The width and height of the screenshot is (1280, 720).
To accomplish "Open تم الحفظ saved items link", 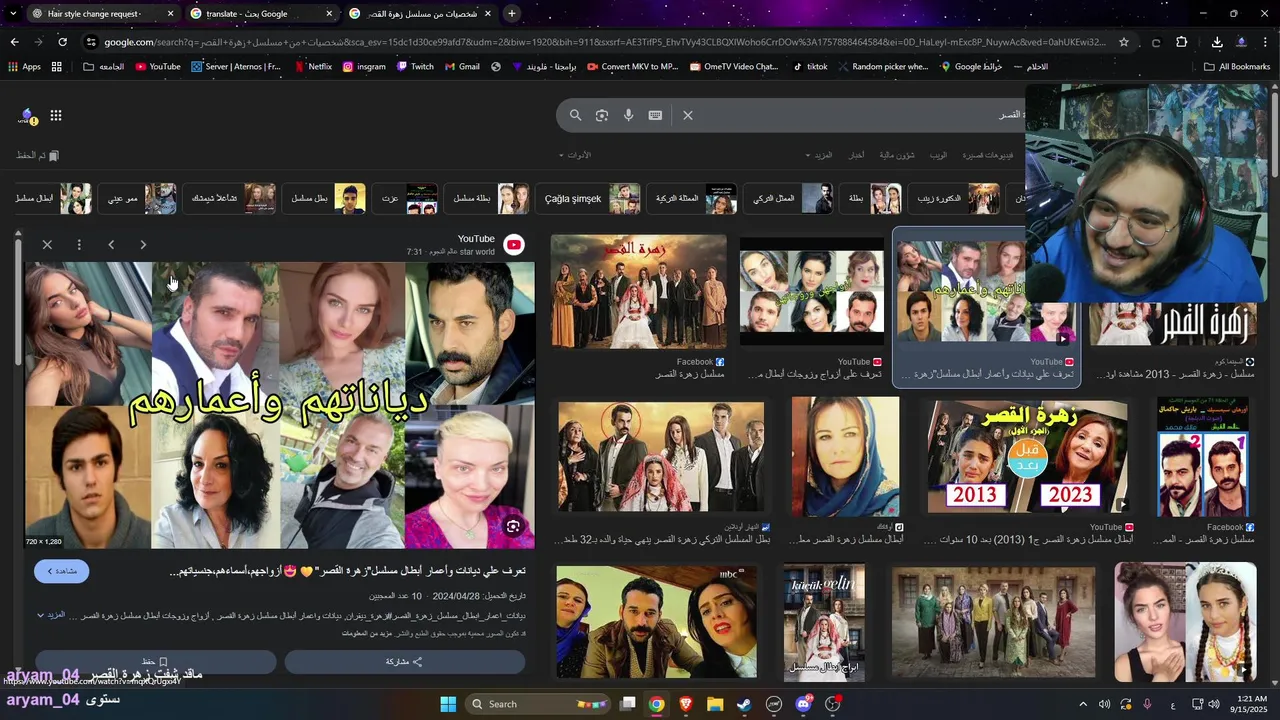I will click(x=38, y=155).
